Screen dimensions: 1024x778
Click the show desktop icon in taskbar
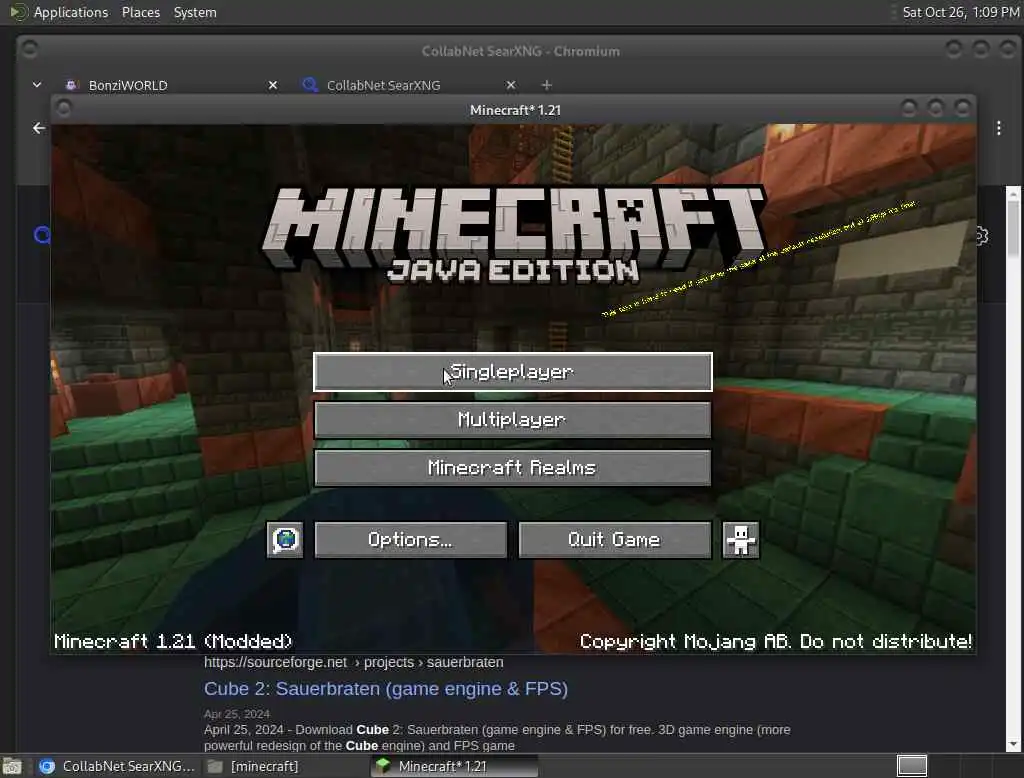coord(12,766)
